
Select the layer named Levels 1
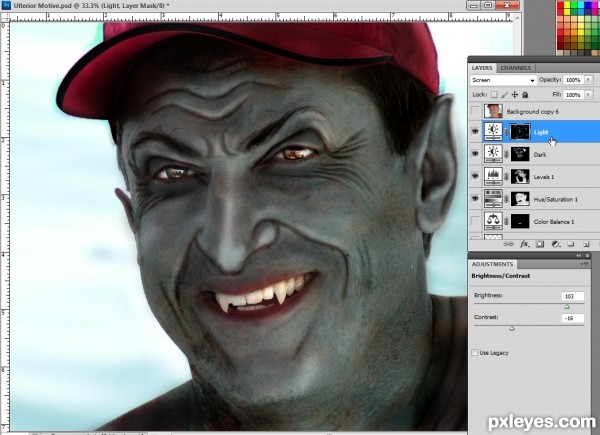[x=543, y=177]
